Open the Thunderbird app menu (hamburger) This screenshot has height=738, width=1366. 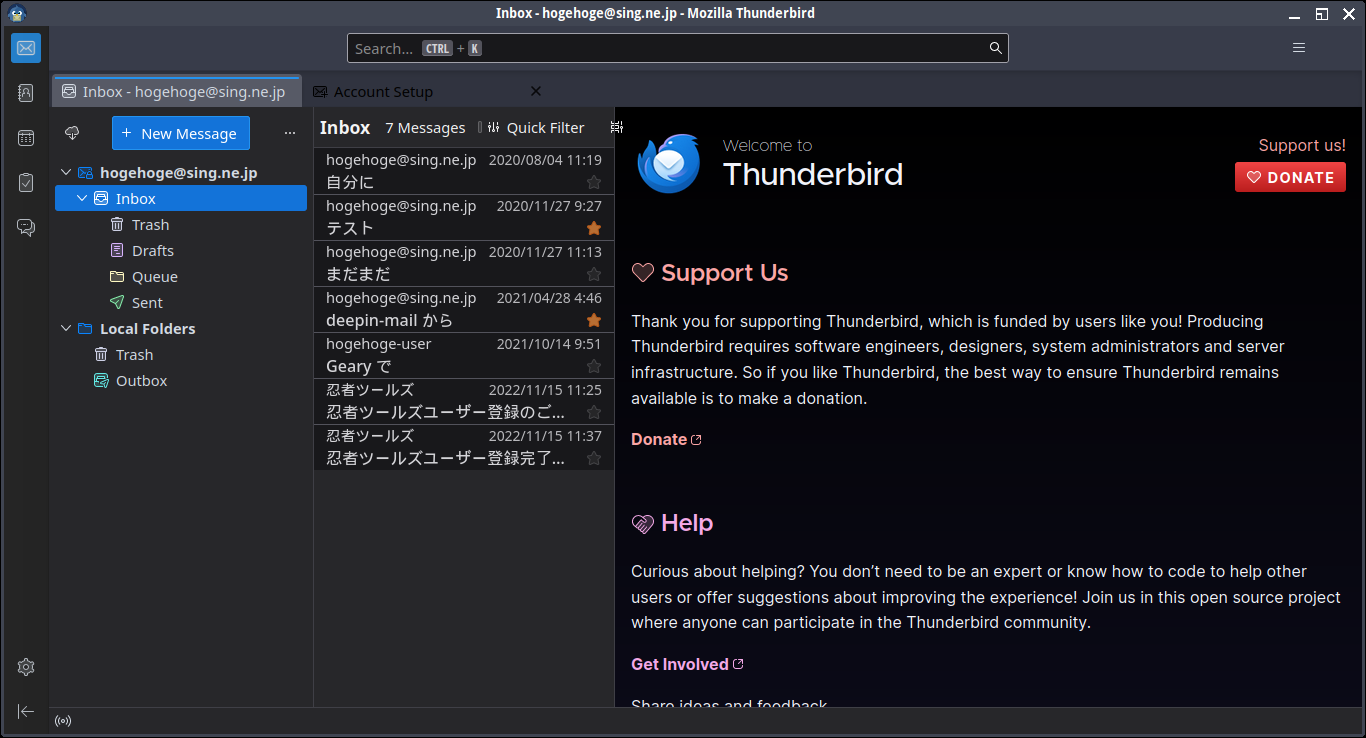[x=1299, y=48]
